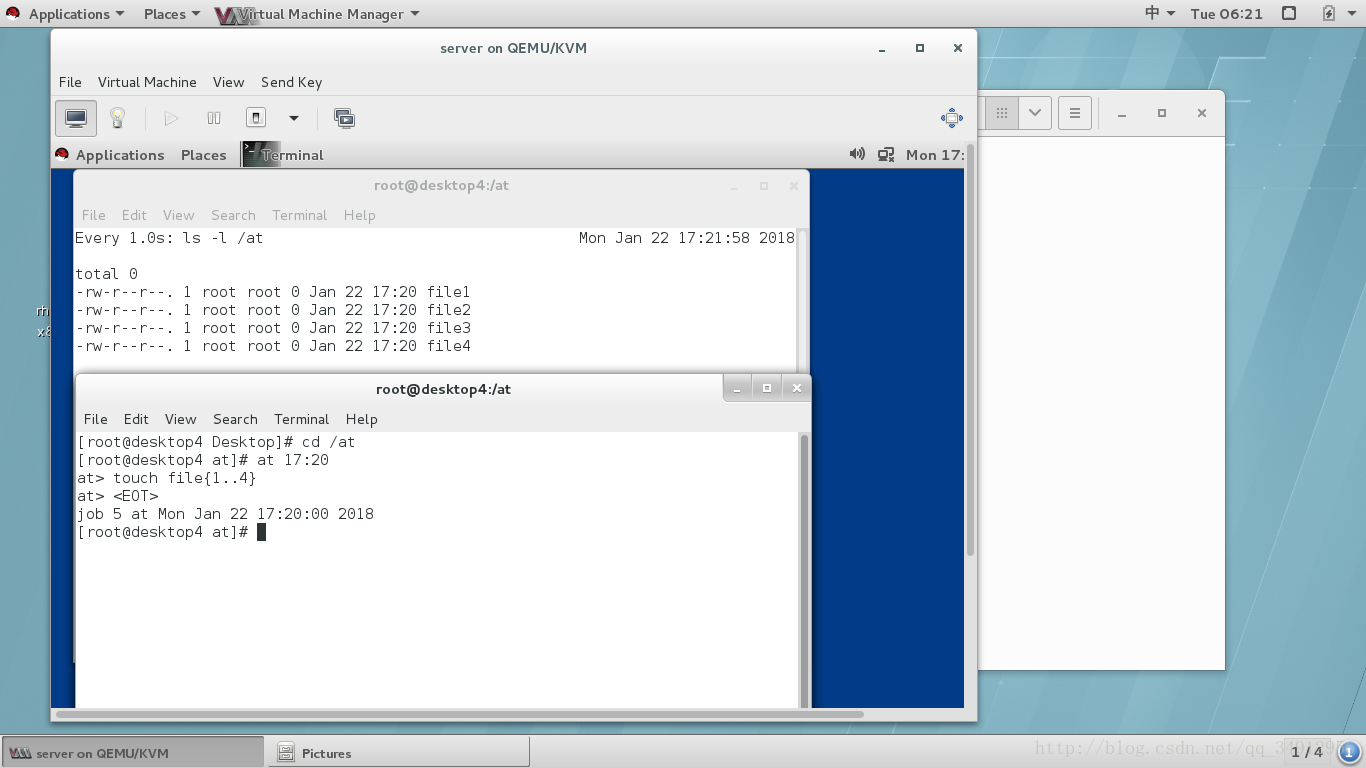Open host battery system menu
Viewport: 1366px width, 768px height.
point(1337,14)
